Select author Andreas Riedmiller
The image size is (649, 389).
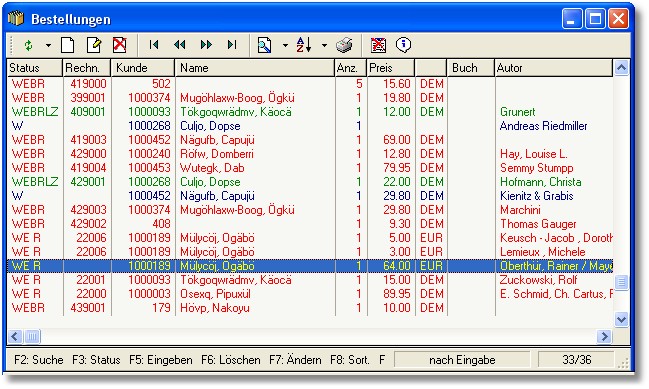543,126
